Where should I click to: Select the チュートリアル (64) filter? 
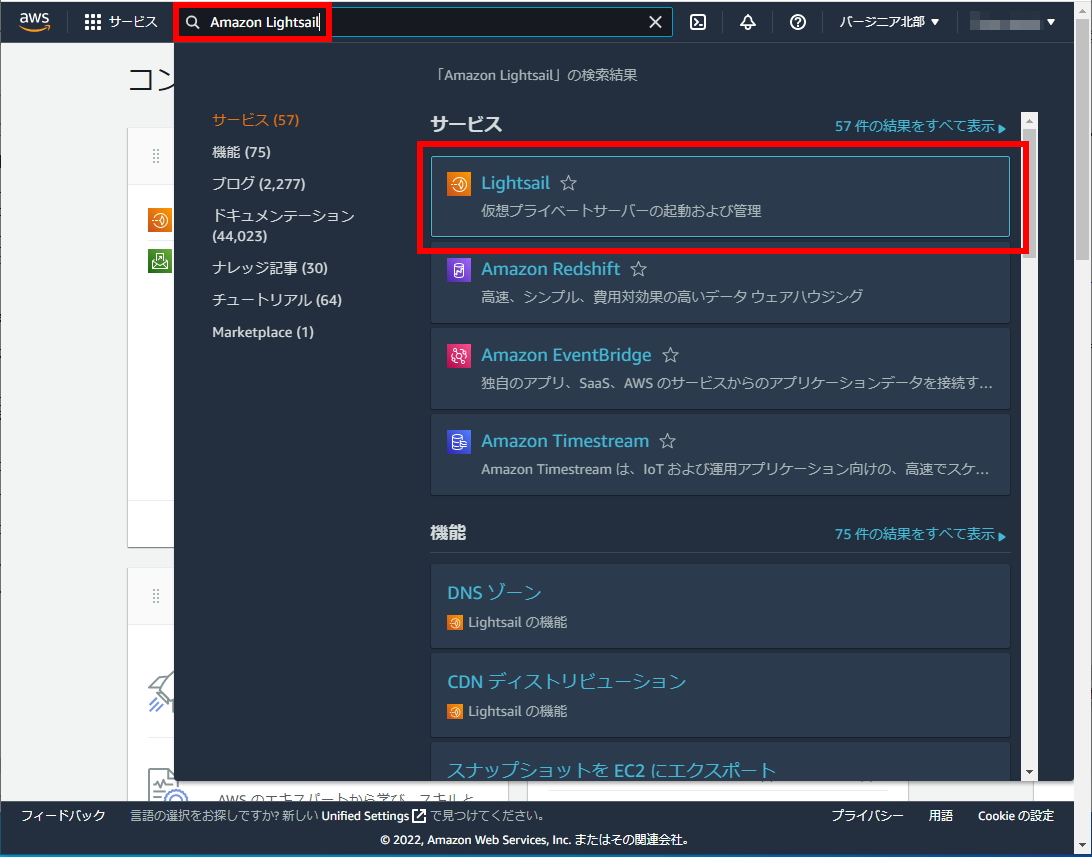pos(277,300)
